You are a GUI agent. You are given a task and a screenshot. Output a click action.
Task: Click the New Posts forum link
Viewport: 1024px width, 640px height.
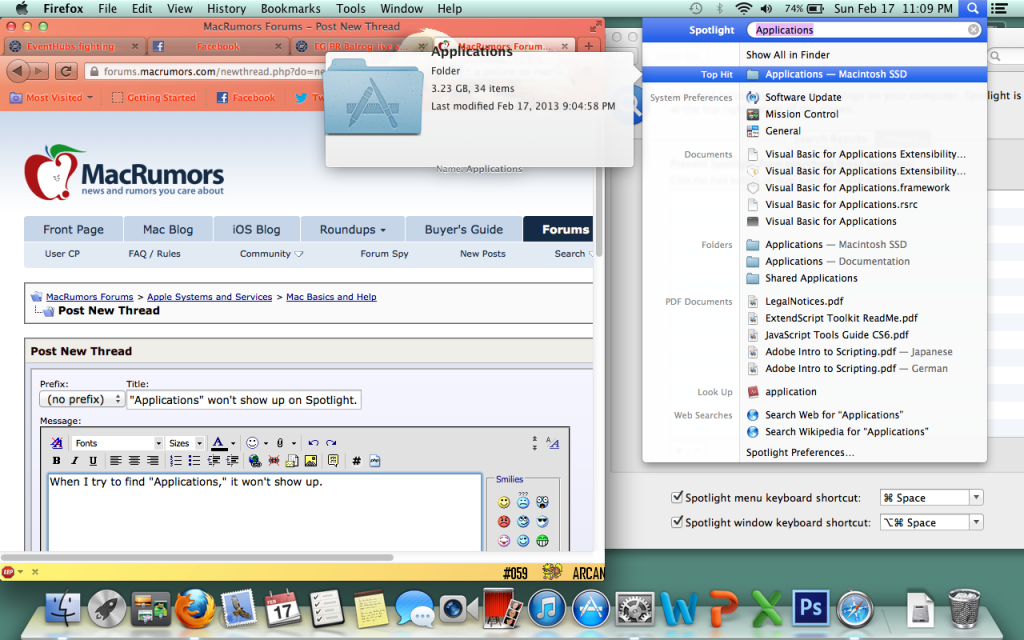click(x=483, y=253)
